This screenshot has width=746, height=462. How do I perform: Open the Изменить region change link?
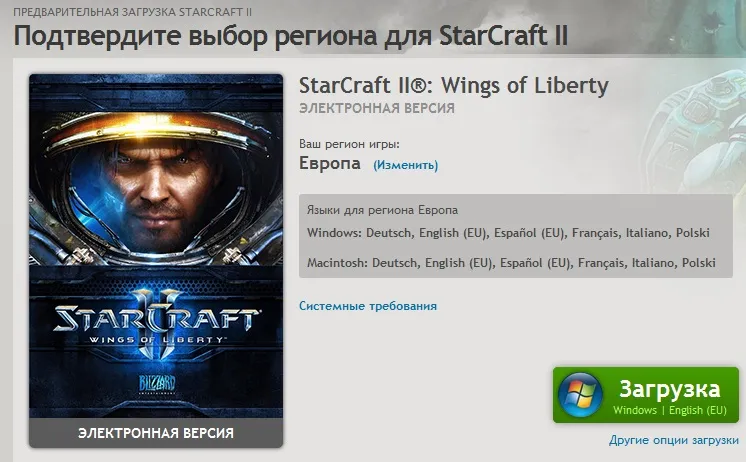[x=405, y=165]
